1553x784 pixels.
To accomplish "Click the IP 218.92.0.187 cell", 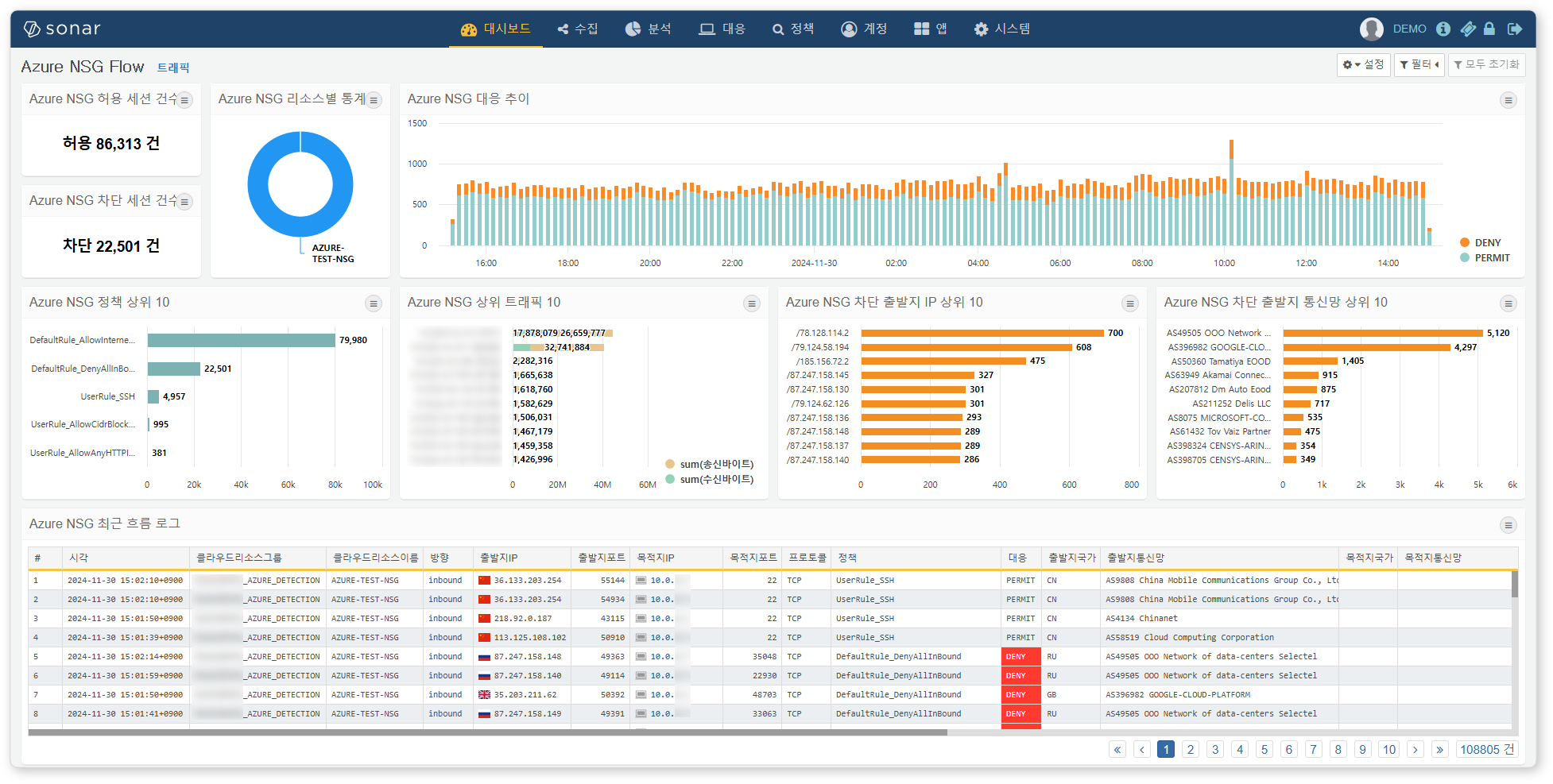I will click(522, 619).
